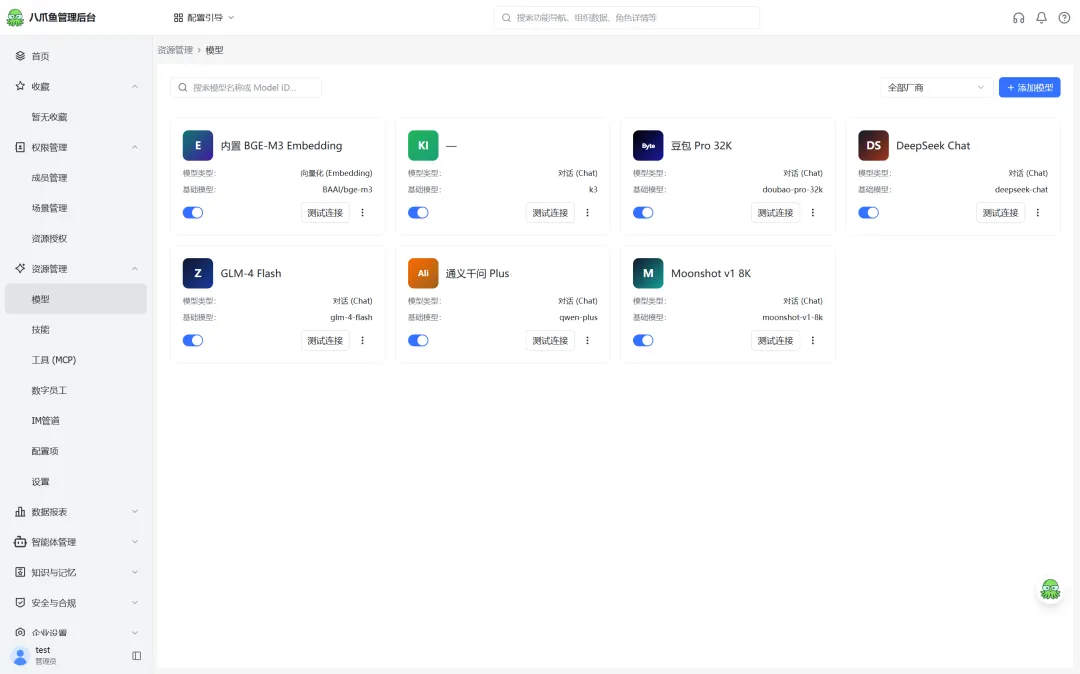Open the 全部厂商 vendor dropdown

point(936,87)
